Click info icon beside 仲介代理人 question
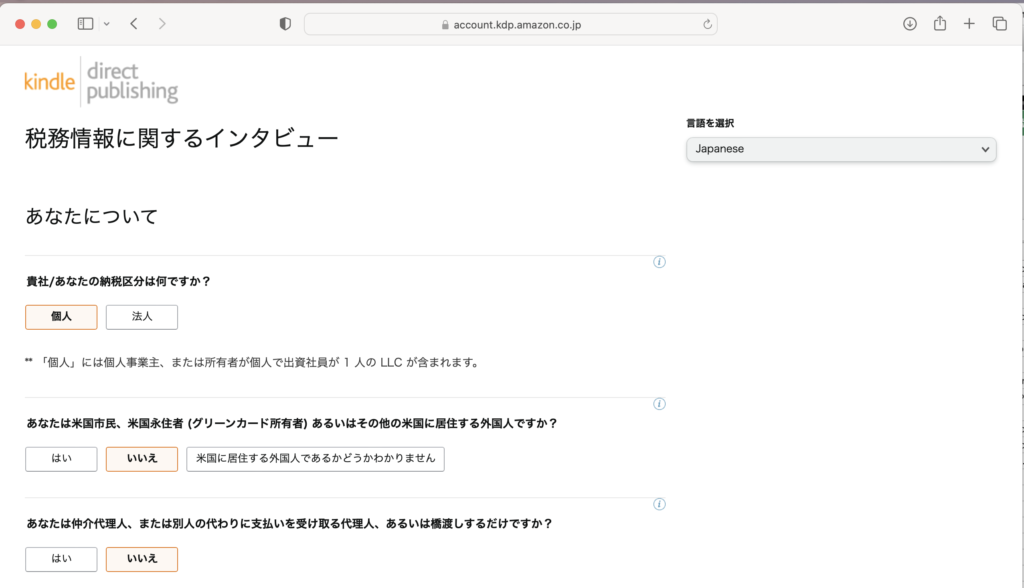Screen dimensions: 1024x588 pos(659,505)
